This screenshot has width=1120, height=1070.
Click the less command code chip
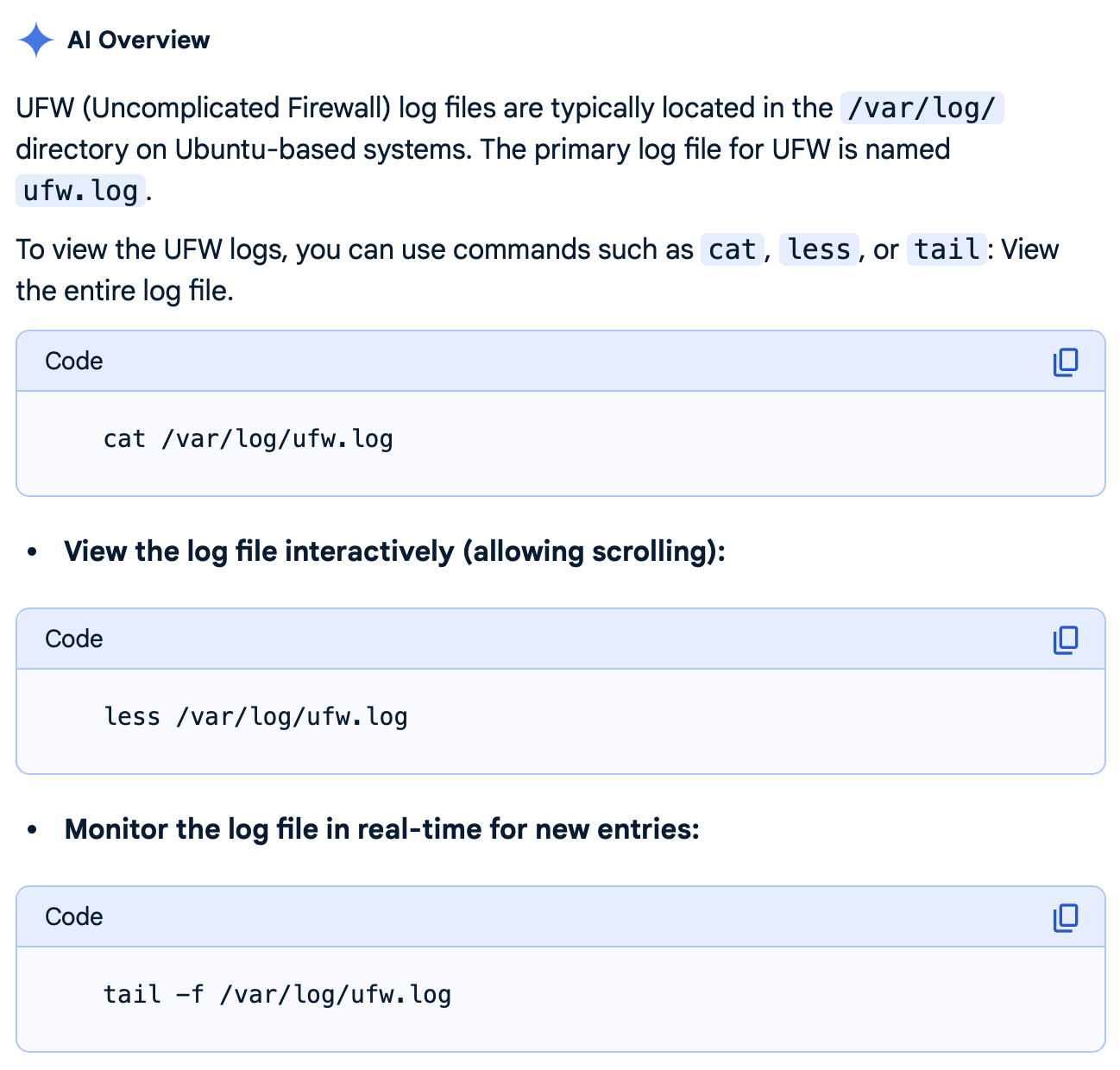point(818,249)
